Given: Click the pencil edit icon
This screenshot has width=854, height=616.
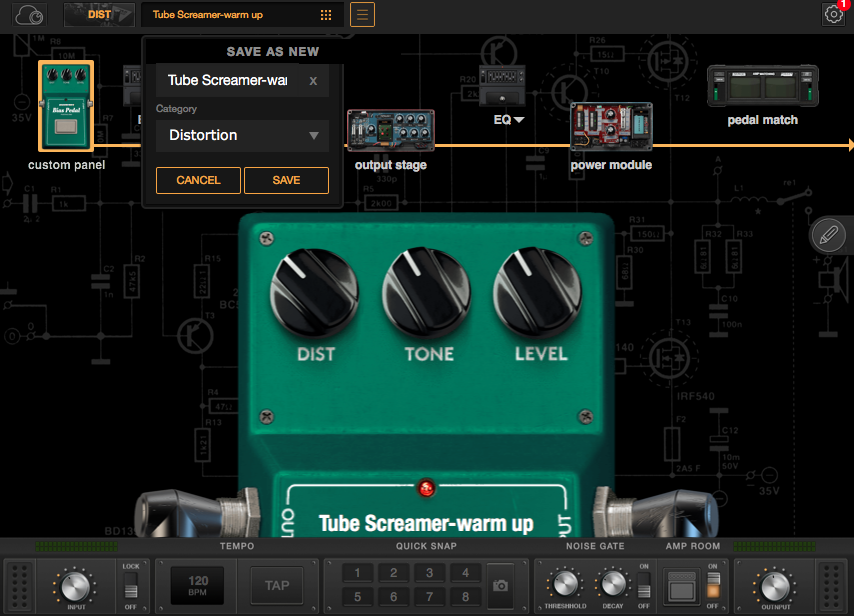Looking at the screenshot, I should 828,235.
